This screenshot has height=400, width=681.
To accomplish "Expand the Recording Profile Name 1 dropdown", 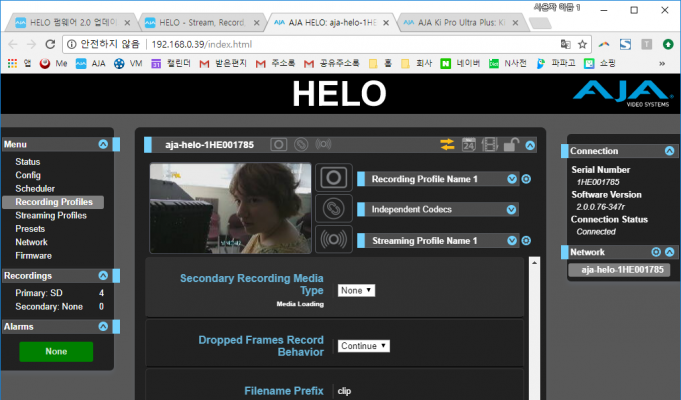I will click(512, 179).
